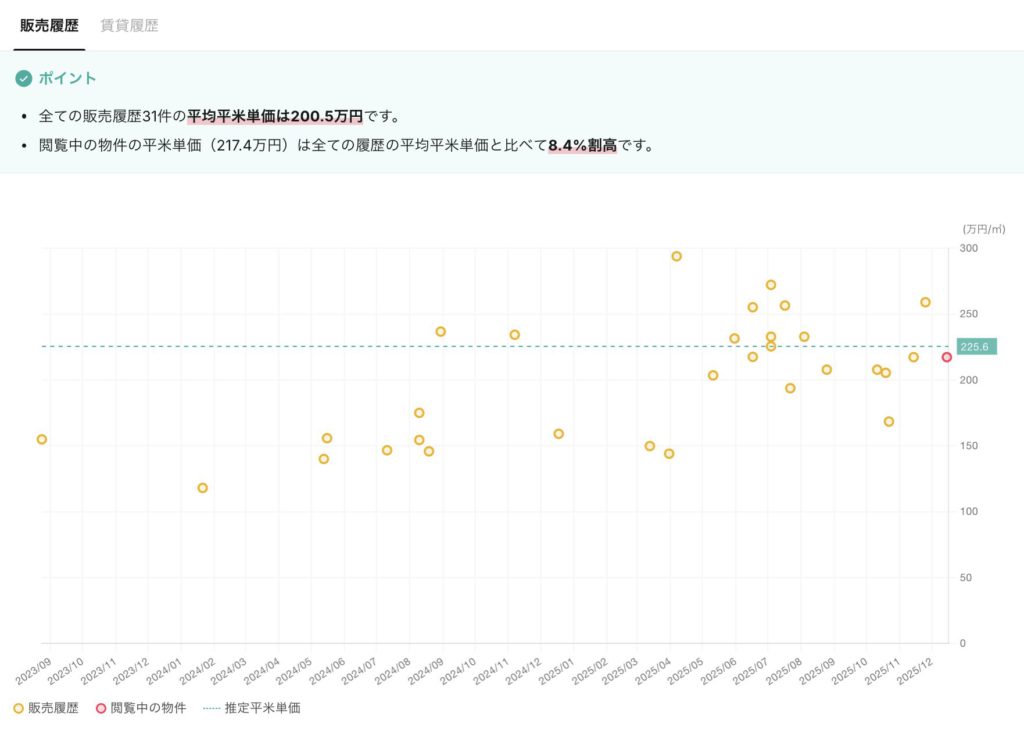Click the leftmost data point at 2023/09
Screen dimensions: 1024x745
click(x=42, y=439)
